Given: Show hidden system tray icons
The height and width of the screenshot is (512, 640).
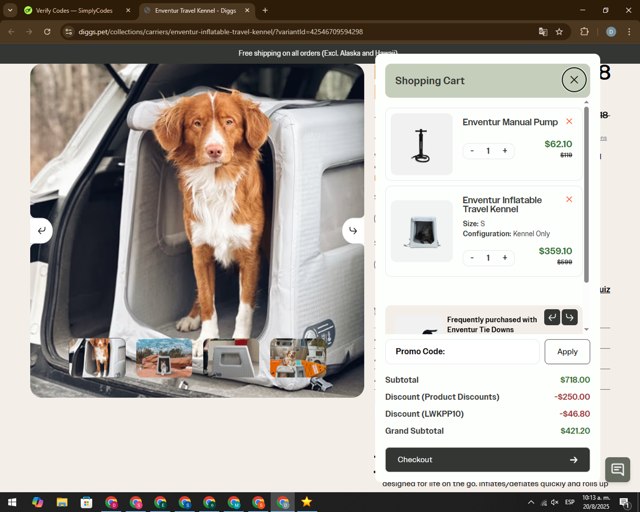Looking at the screenshot, I should (x=531, y=502).
